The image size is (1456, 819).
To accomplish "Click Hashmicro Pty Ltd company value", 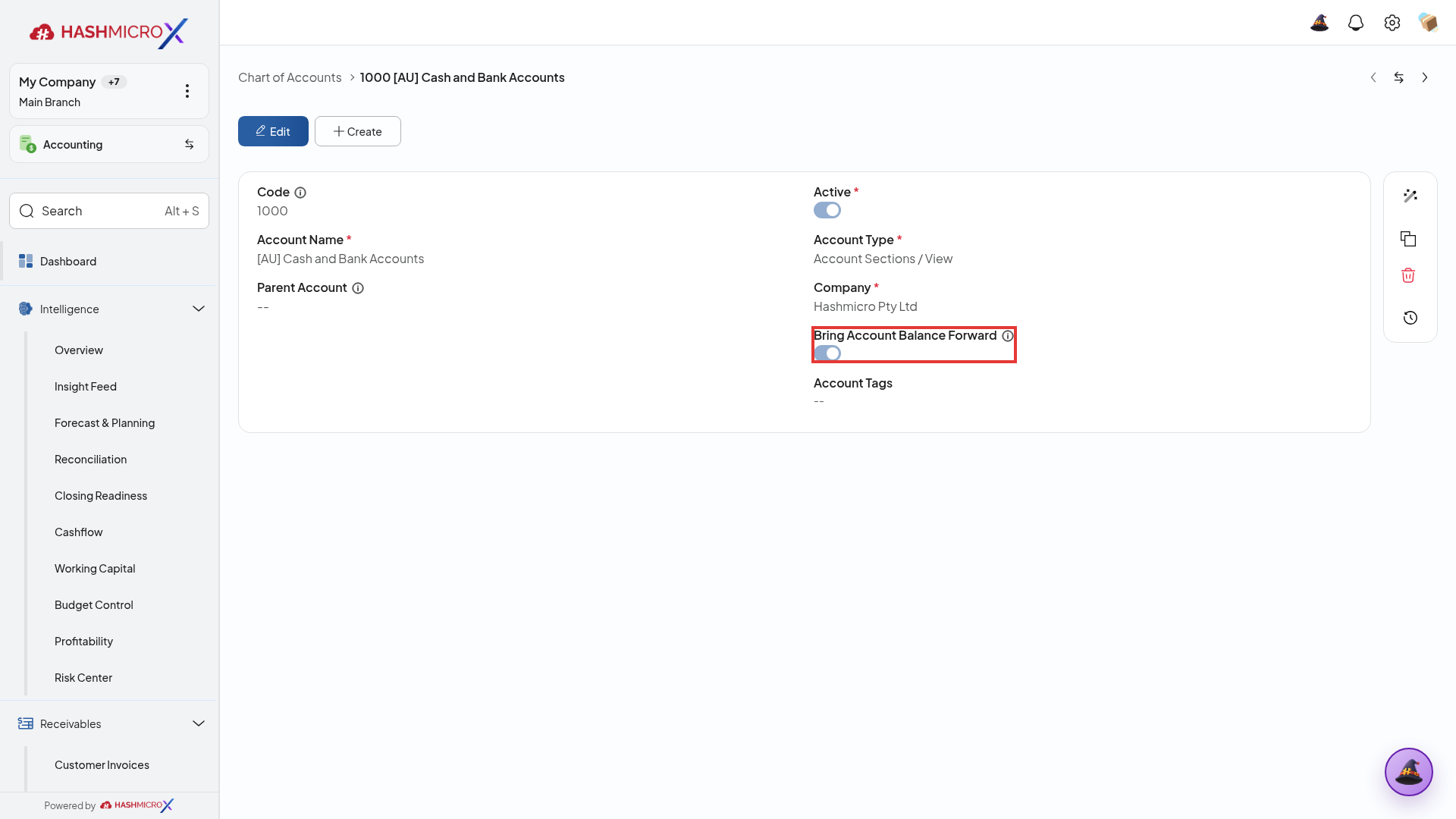I will coord(865,306).
